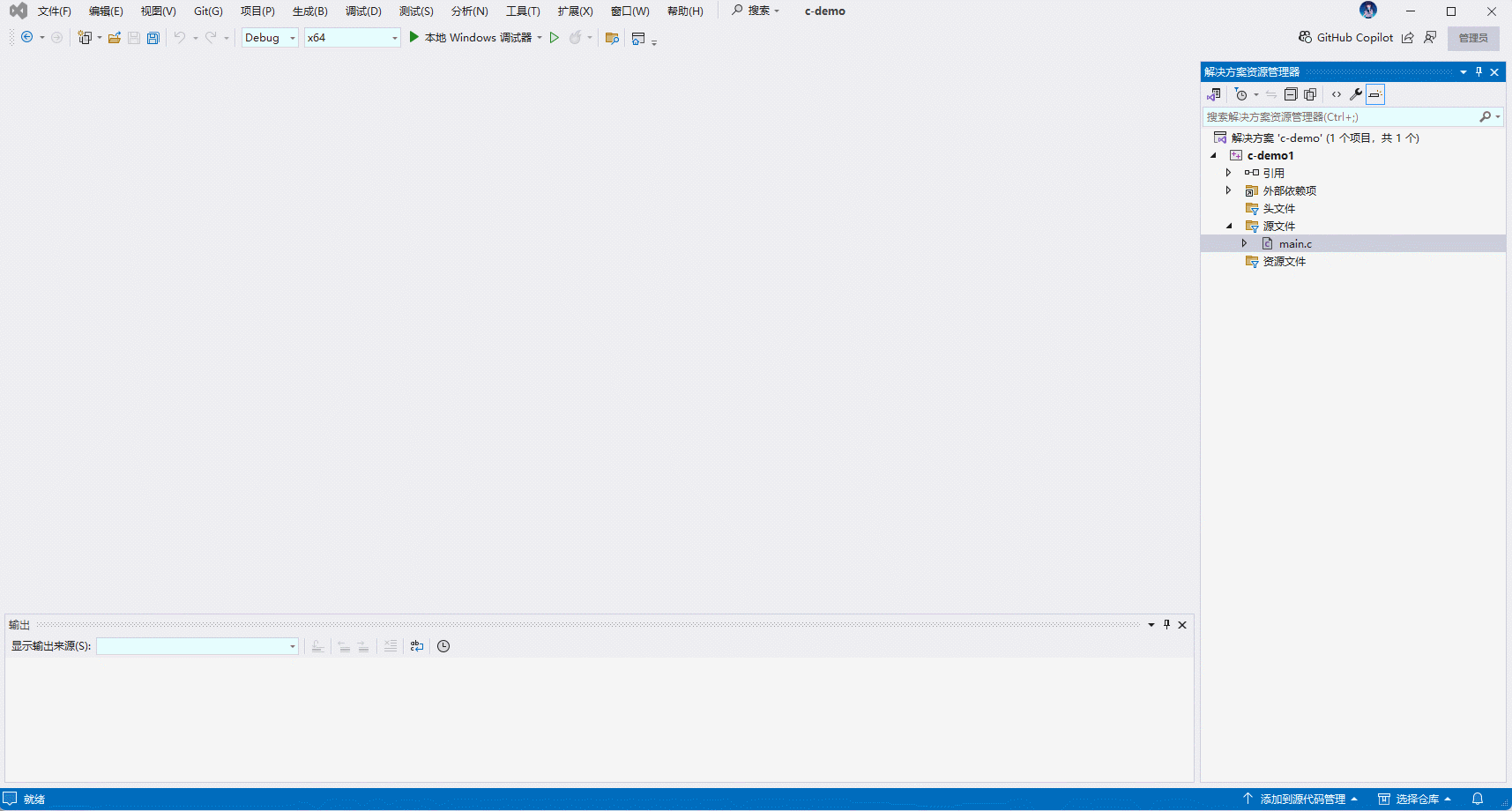Open the Debug configuration dropdown
1512x811 pixels.
[270, 38]
